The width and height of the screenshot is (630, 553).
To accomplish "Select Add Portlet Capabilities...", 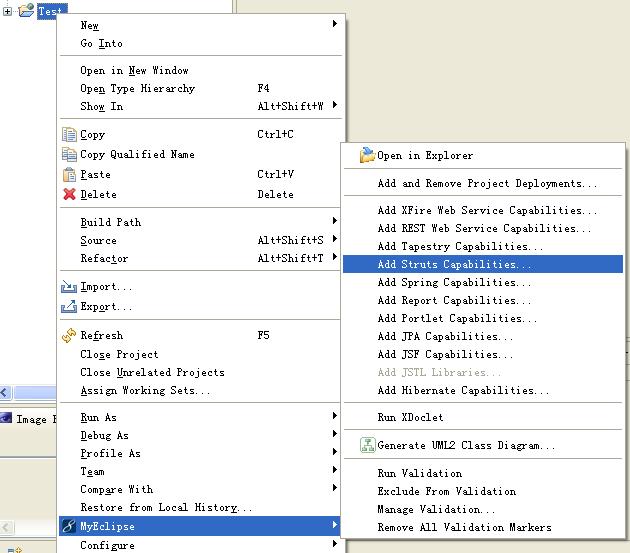I will point(483,318).
